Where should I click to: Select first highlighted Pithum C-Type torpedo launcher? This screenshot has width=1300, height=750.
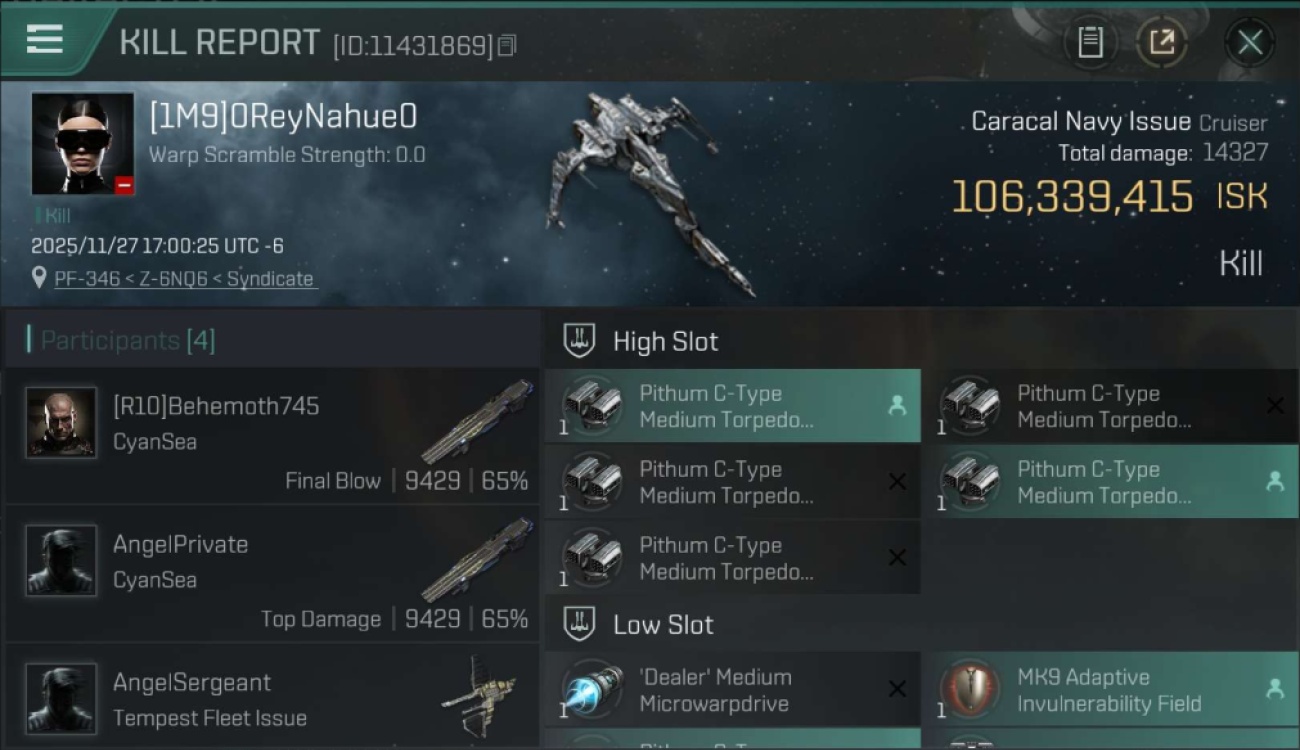click(733, 406)
